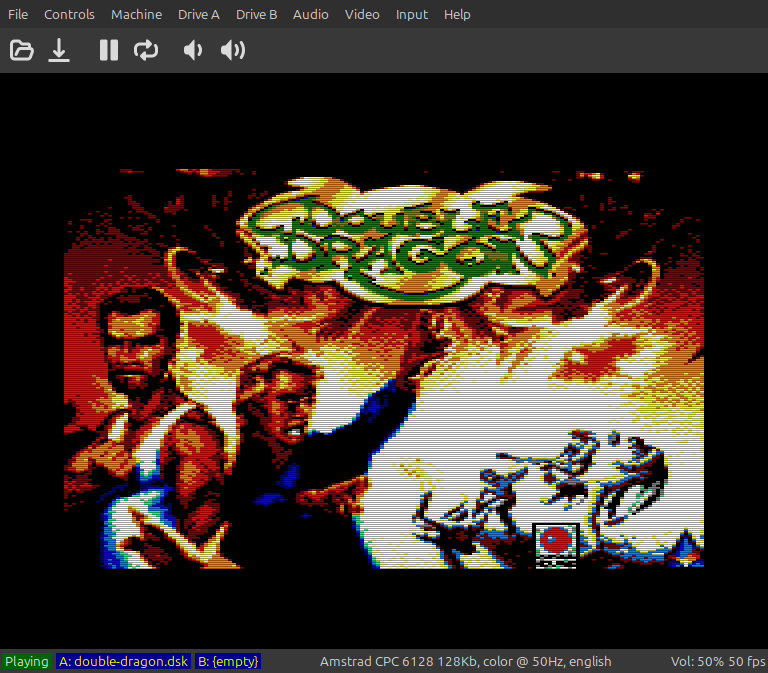The height and width of the screenshot is (673, 768).
Task: Click the A: double-dragon.dsk drive label
Action: pos(123,661)
